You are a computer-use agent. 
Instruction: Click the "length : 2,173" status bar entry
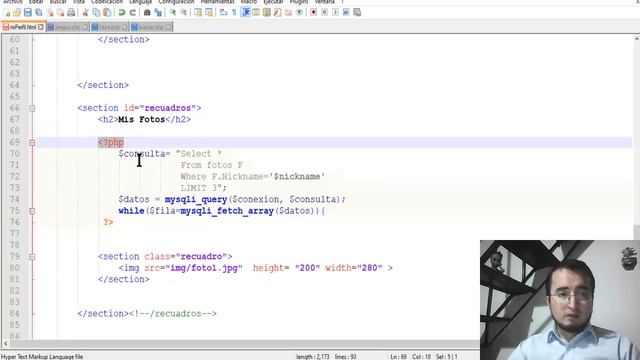313,357
